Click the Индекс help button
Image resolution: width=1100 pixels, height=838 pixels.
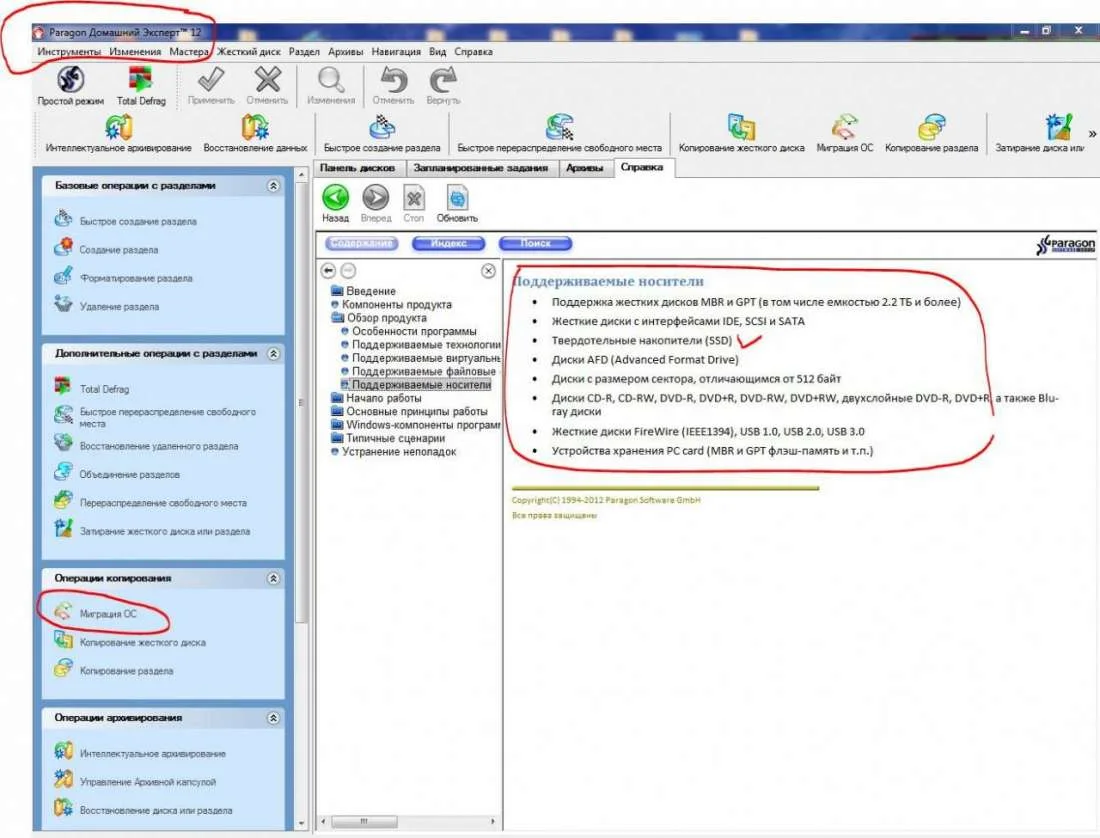pos(448,243)
